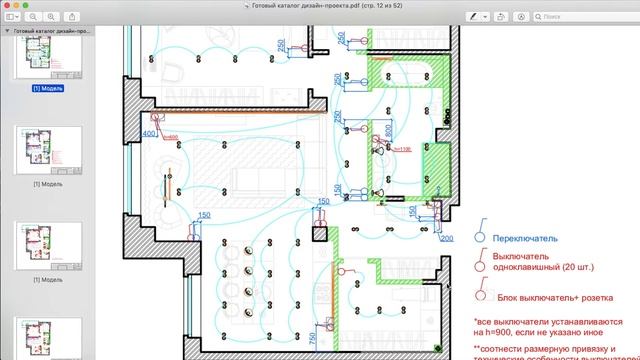Open the highlight color dropdown arrow
The height and width of the screenshot is (360, 640).
[x=485, y=17]
